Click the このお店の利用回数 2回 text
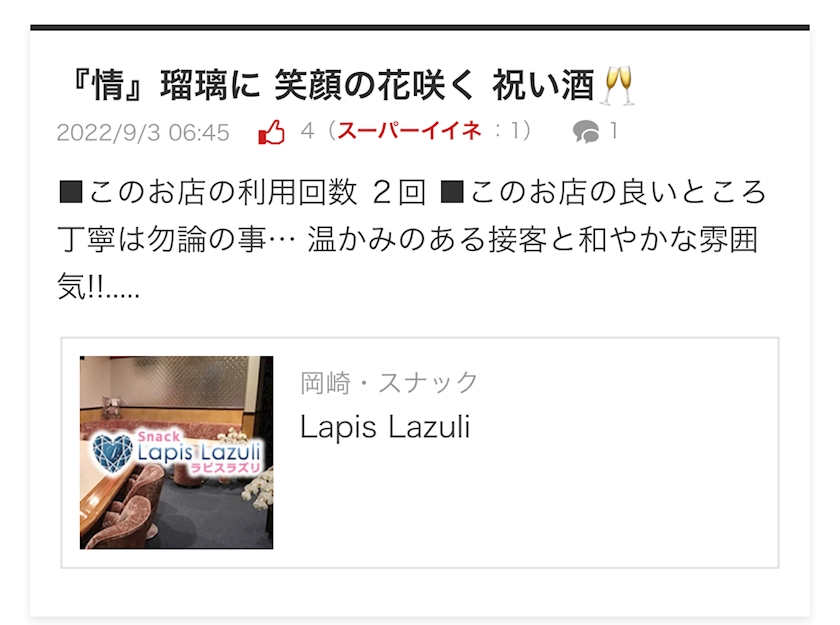 tap(242, 192)
